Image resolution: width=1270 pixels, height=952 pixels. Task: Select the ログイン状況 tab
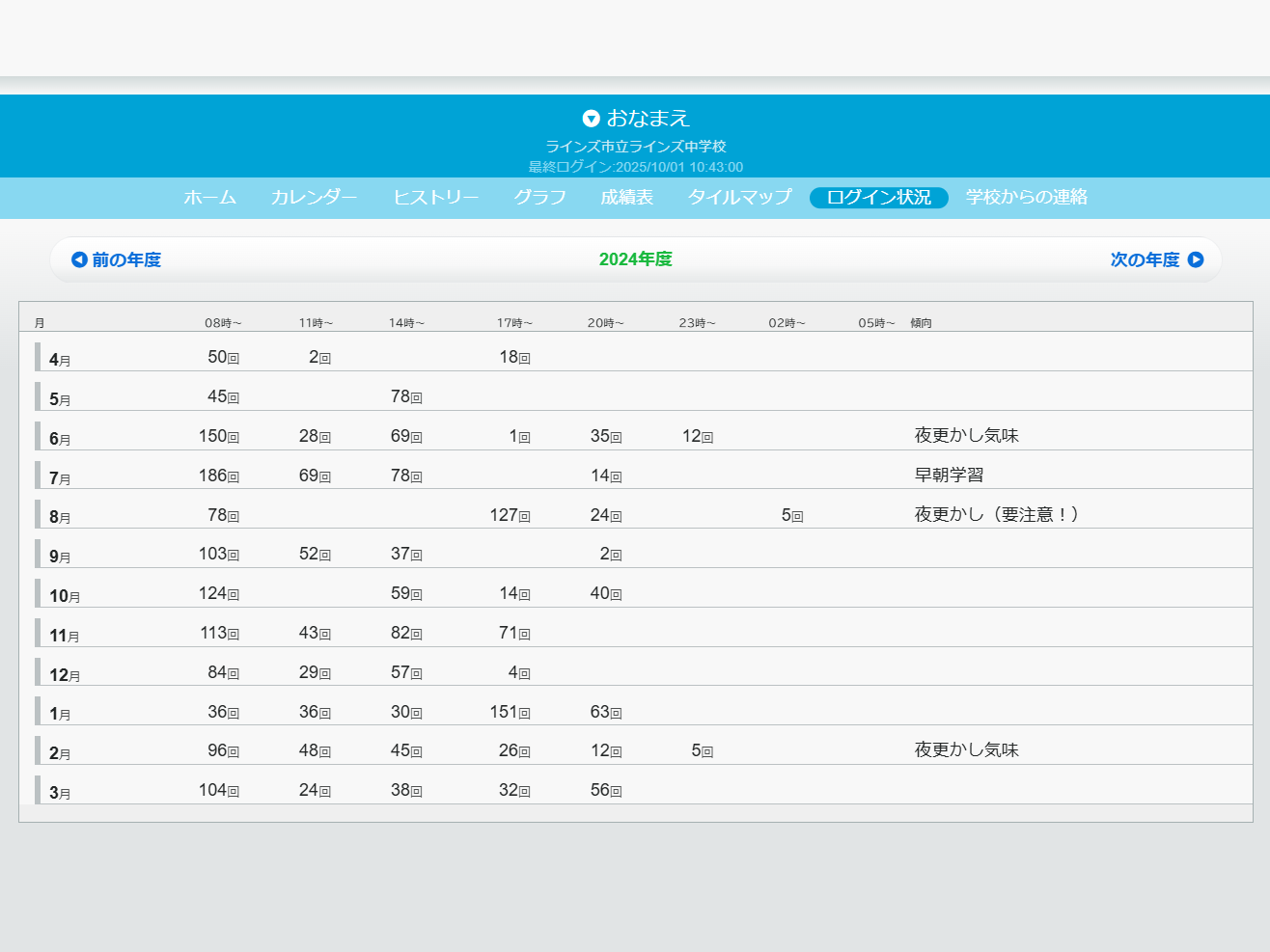[x=878, y=198]
